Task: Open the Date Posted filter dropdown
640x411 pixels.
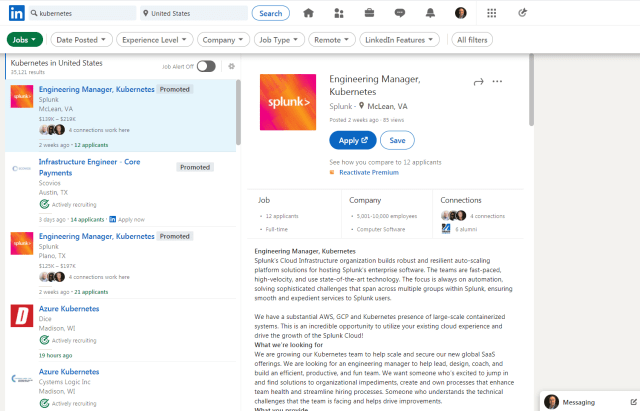Action: pos(82,40)
